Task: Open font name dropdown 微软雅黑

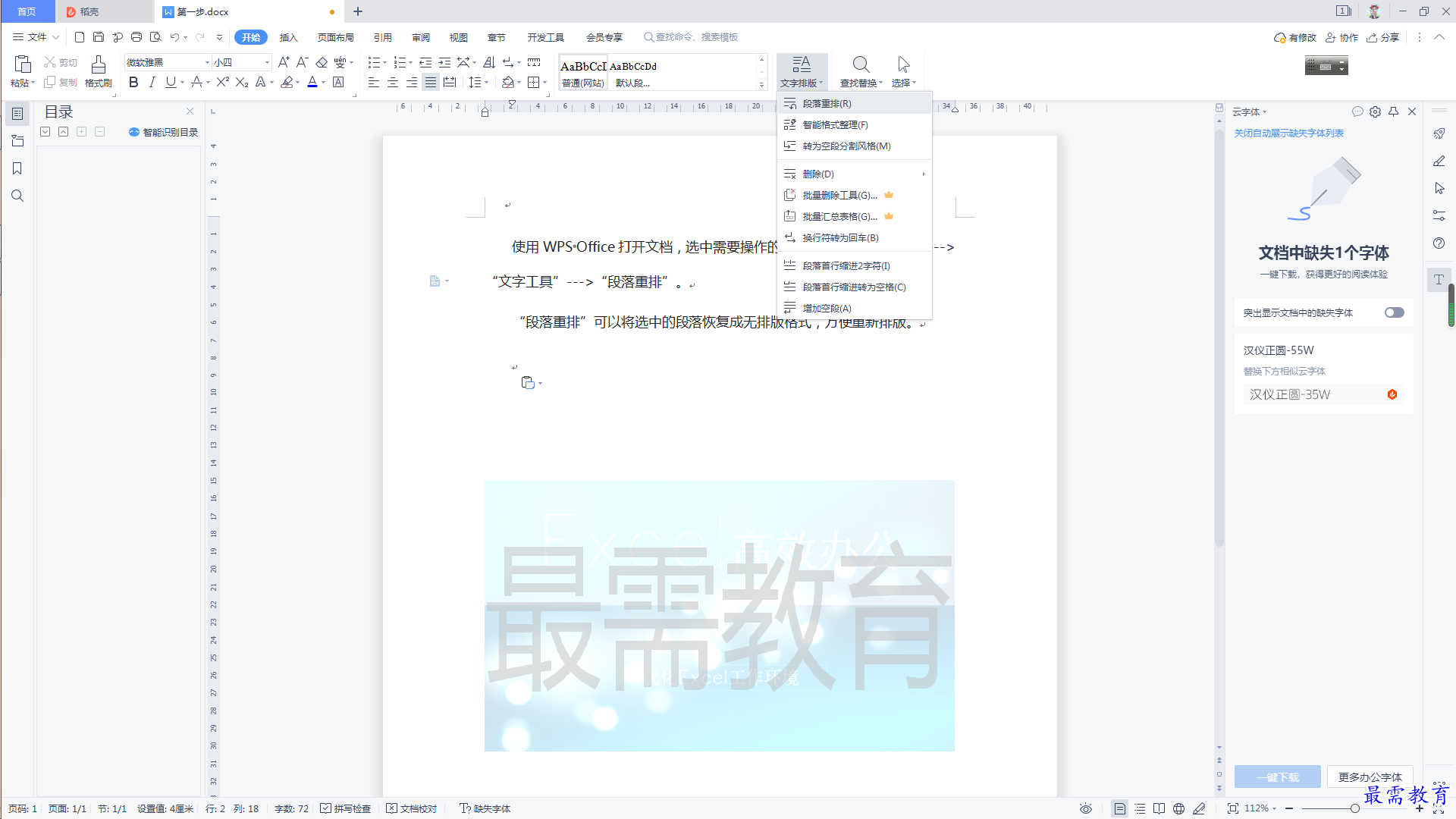Action: (x=207, y=62)
